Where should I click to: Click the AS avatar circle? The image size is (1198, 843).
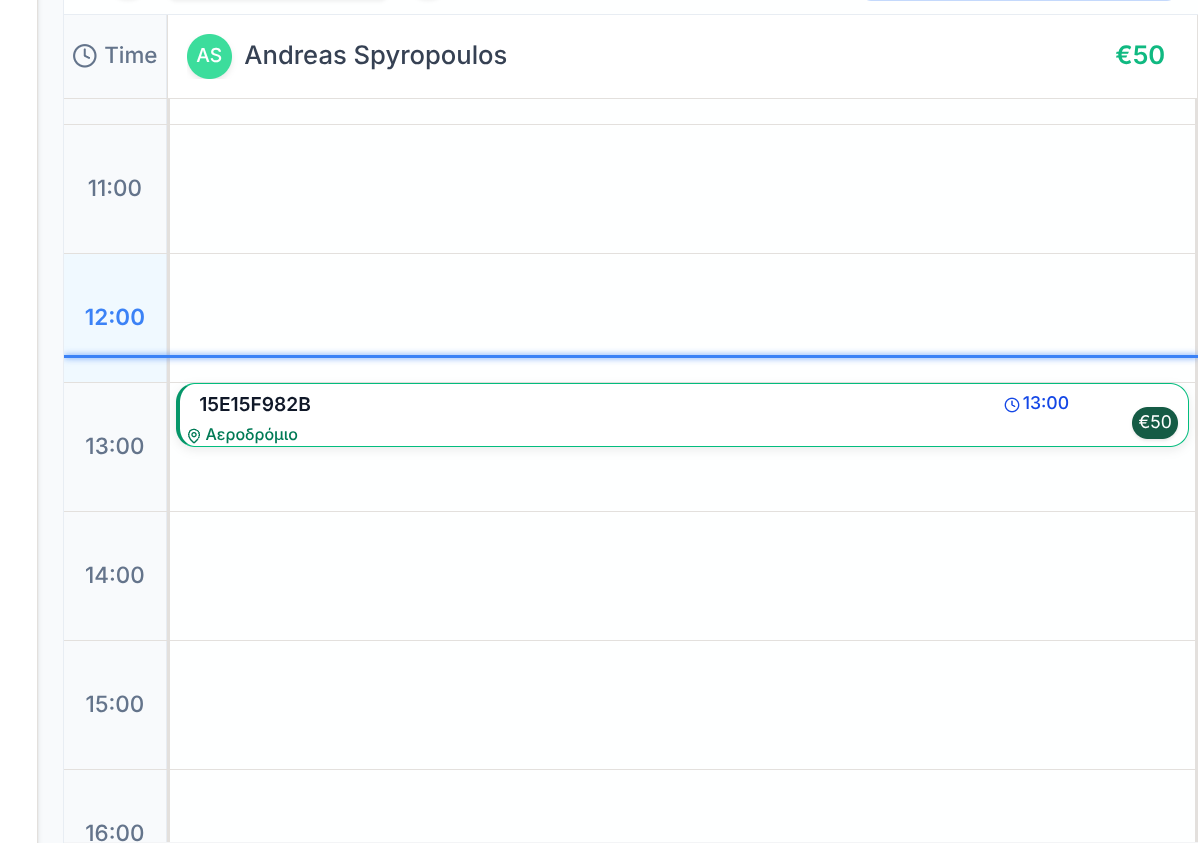[209, 56]
